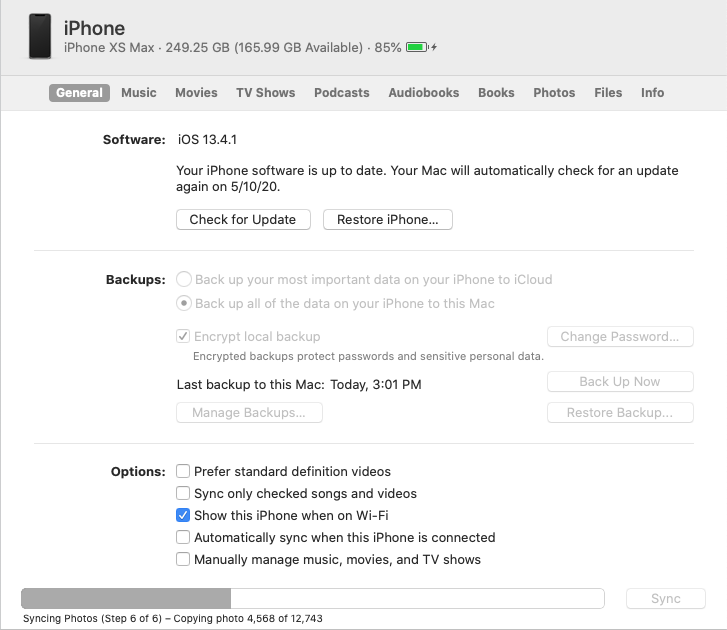Enable Prefer standard definition videos
The width and height of the screenshot is (727, 630).
coord(183,471)
